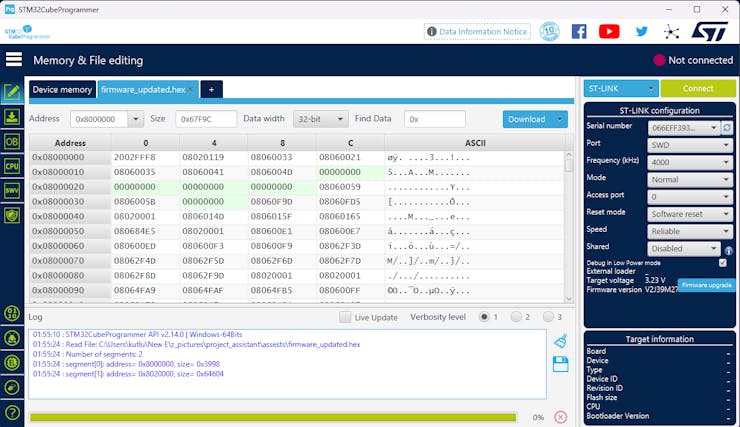Screen dimensions: 740x427
Task: Save the log with the floppy disk icon
Action: (561, 364)
